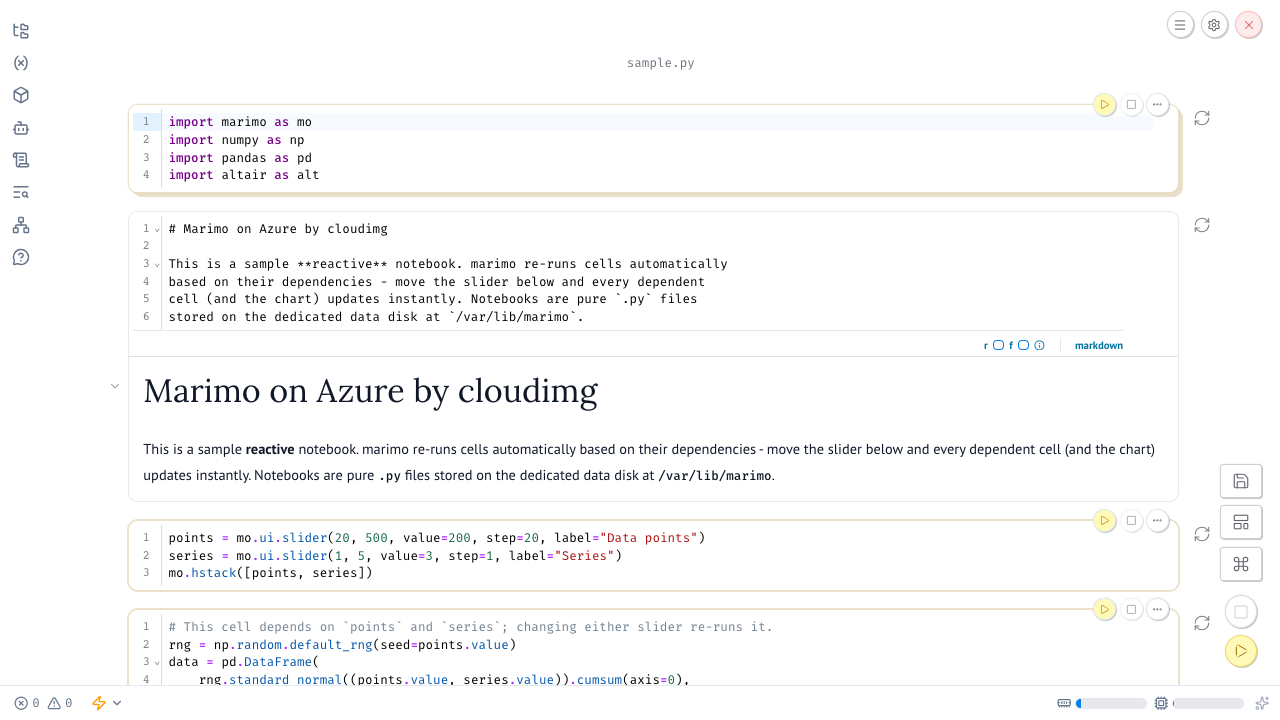Viewport: 1280px width, 720px height.
Task: Collapse the 'Marimo on Azure' heading section
Action: tap(115, 386)
